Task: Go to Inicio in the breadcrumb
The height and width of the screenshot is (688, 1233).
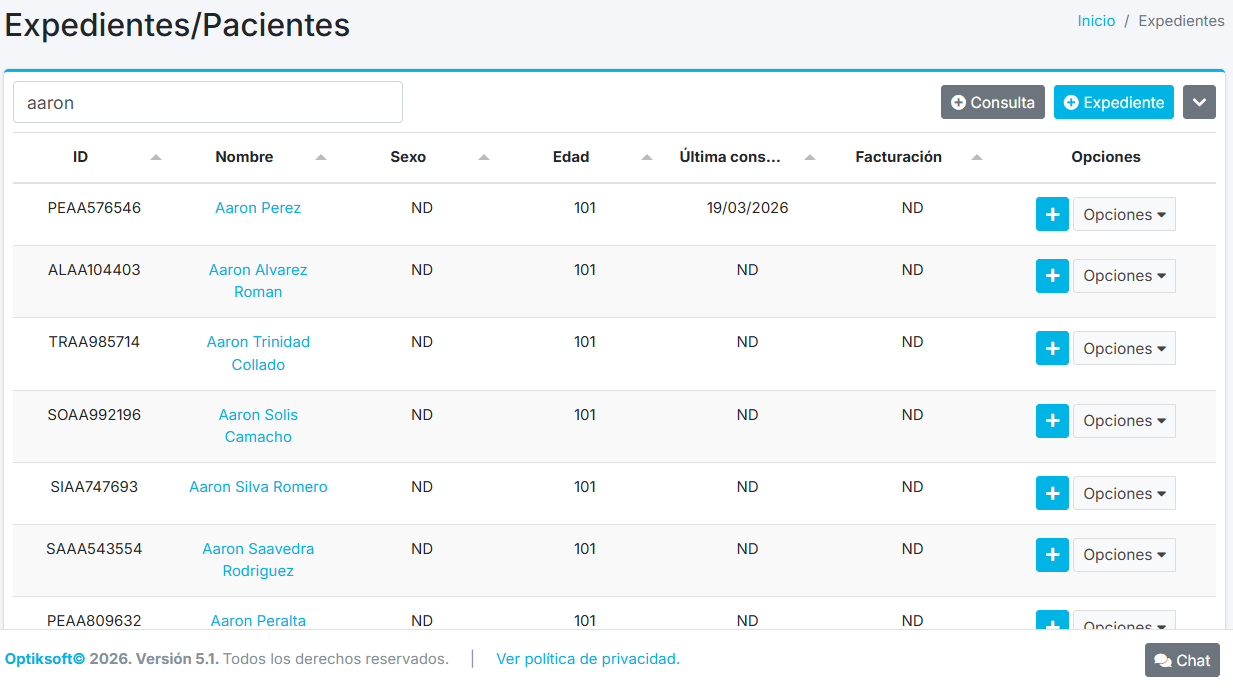Action: tap(1096, 21)
